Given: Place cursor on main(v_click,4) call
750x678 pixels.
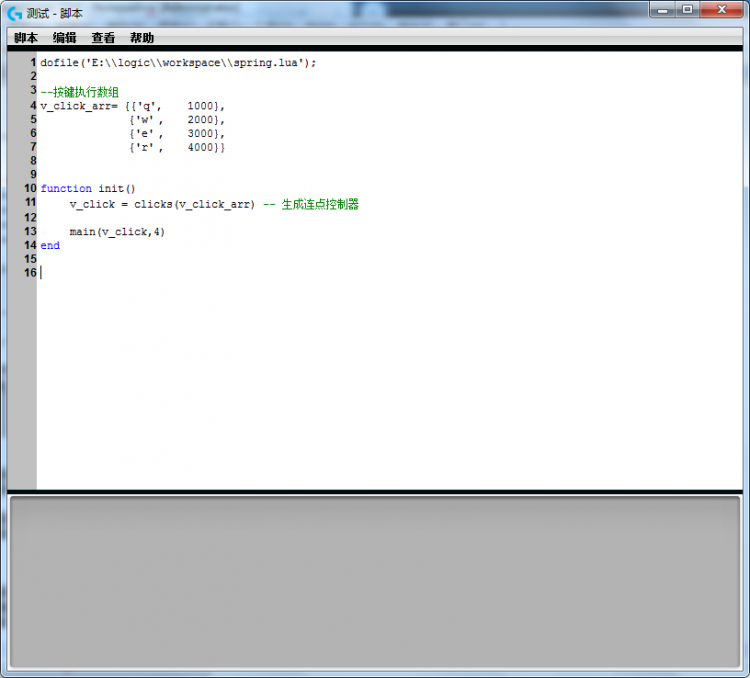Looking at the screenshot, I should pos(117,232).
